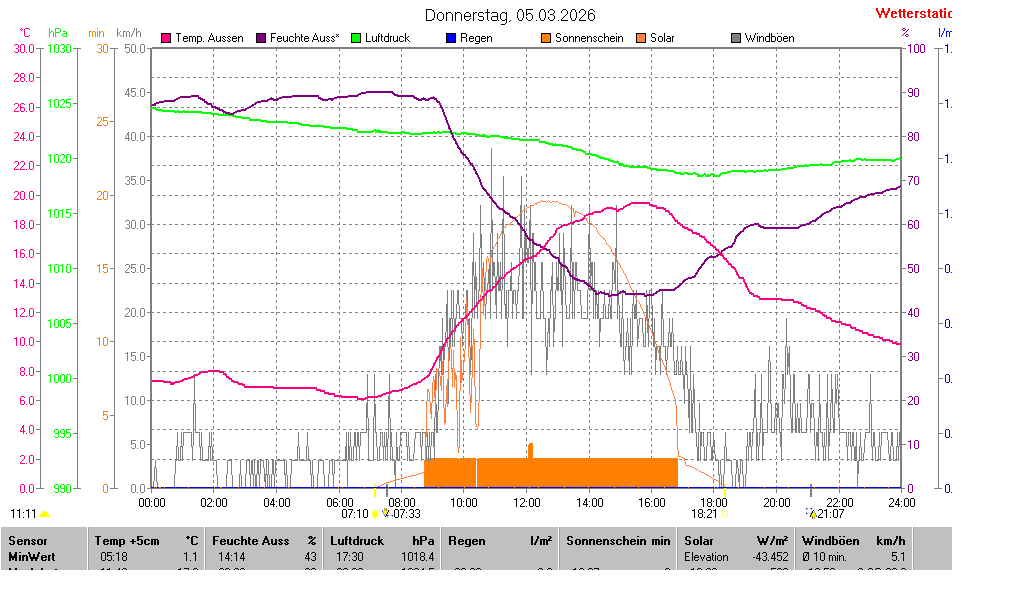1024x608 pixels.
Task: Click the orange Sonnenschein legend square
Action: 546,38
